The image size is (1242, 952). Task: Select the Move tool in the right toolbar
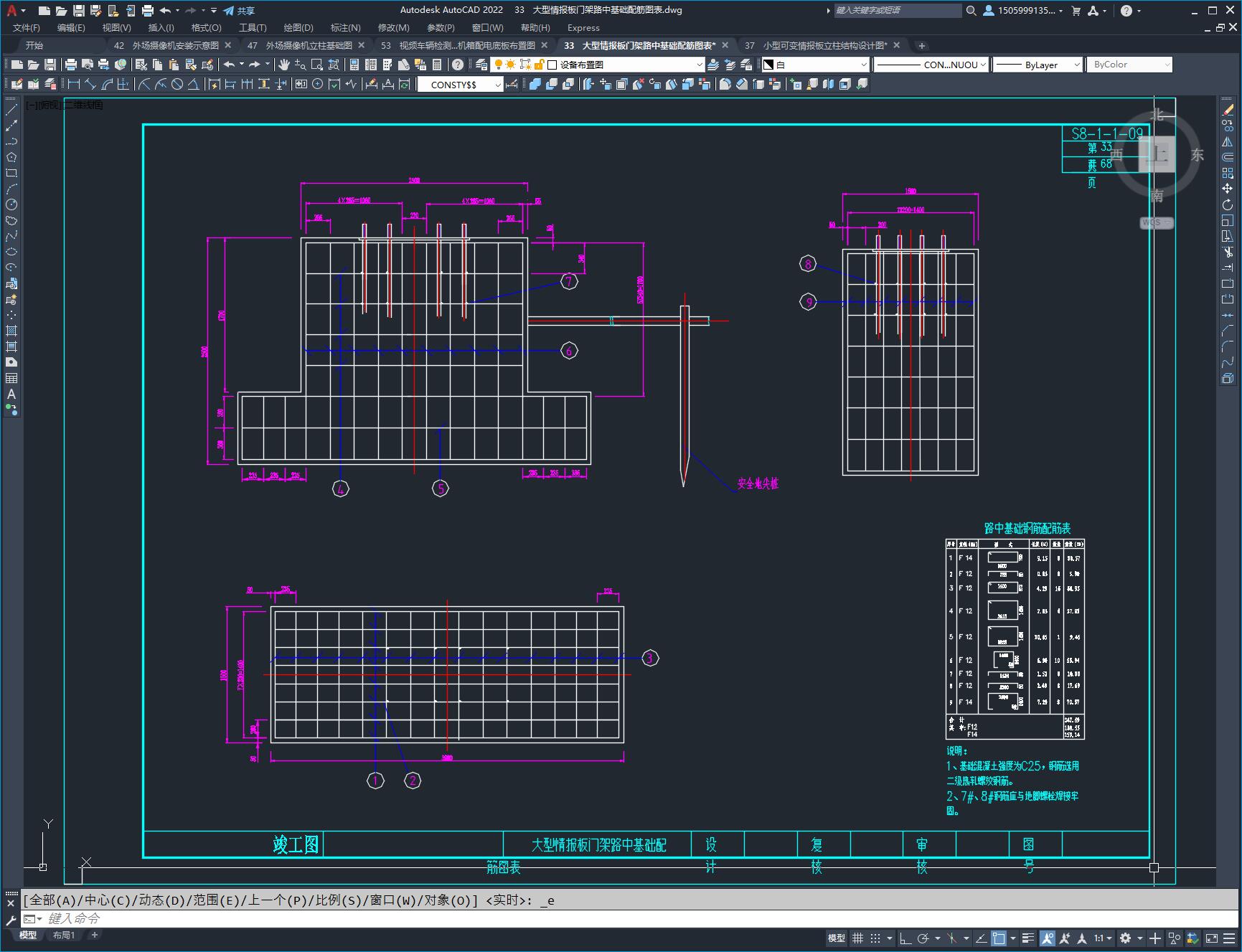pyautogui.click(x=1228, y=189)
